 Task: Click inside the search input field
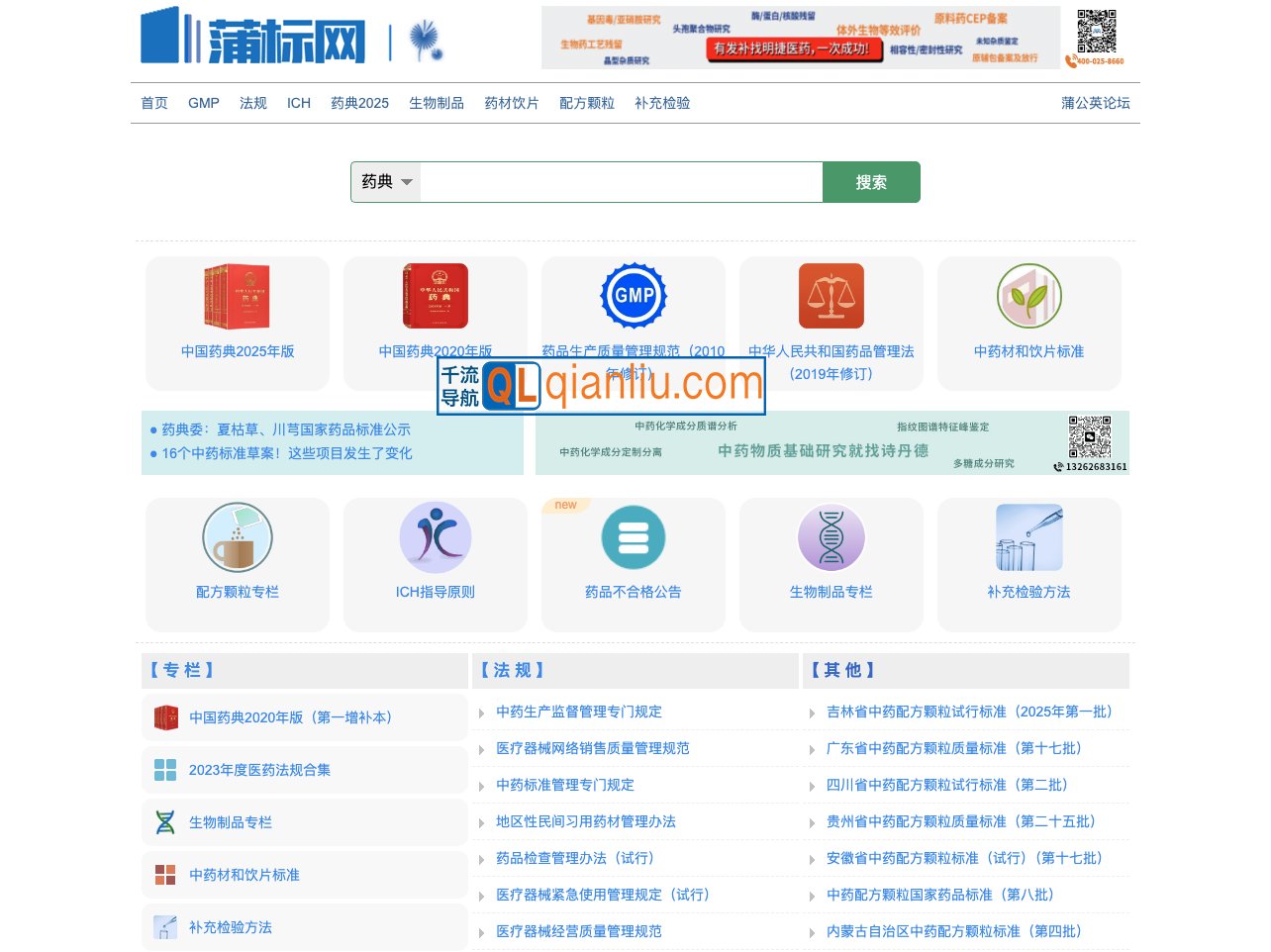coord(620,181)
